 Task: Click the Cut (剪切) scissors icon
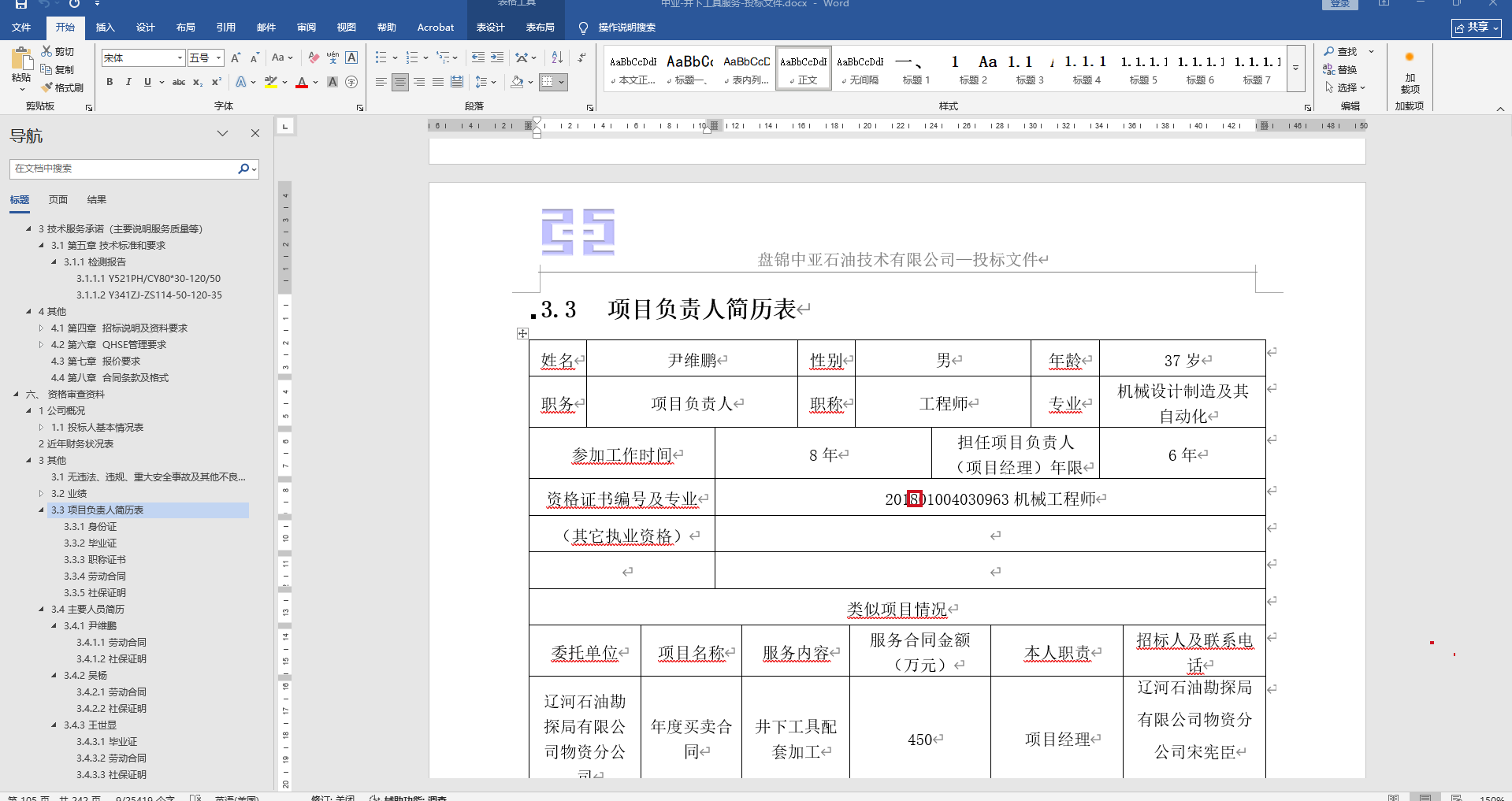[x=47, y=51]
